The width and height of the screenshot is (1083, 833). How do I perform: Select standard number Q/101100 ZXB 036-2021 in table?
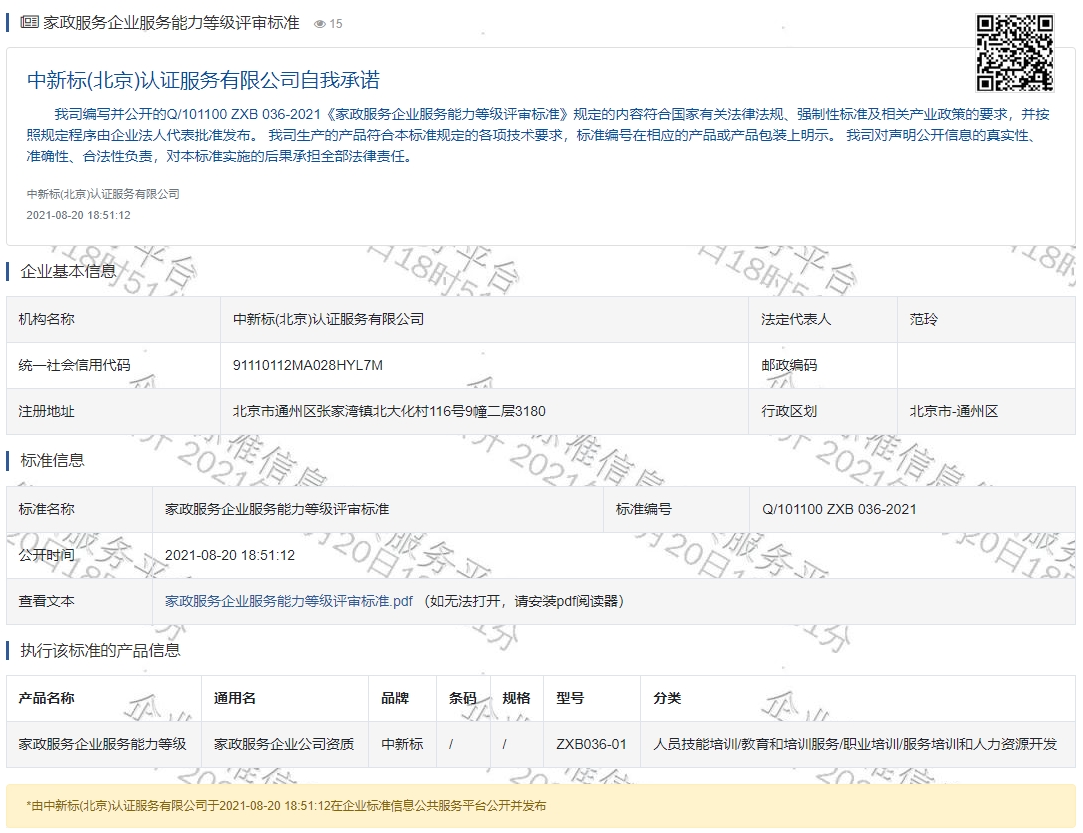coord(839,510)
